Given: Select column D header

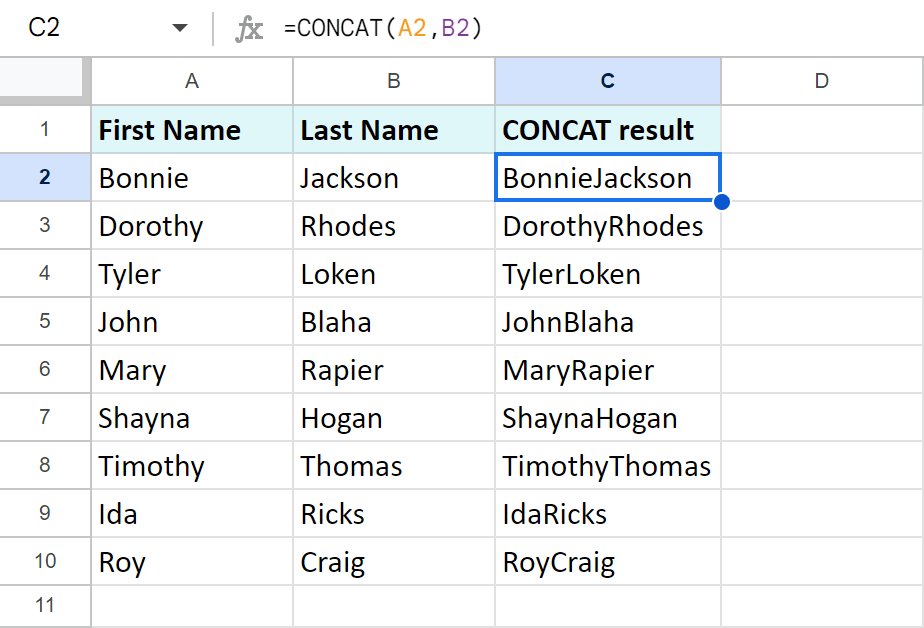Looking at the screenshot, I should pyautogui.click(x=821, y=81).
